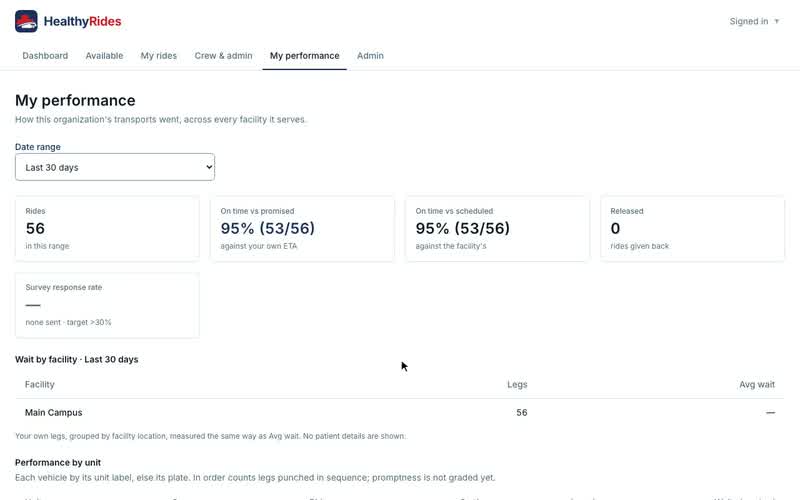Viewport: 800px width, 500px height.
Task: Click the Survey response rate card
Action: tap(107, 305)
